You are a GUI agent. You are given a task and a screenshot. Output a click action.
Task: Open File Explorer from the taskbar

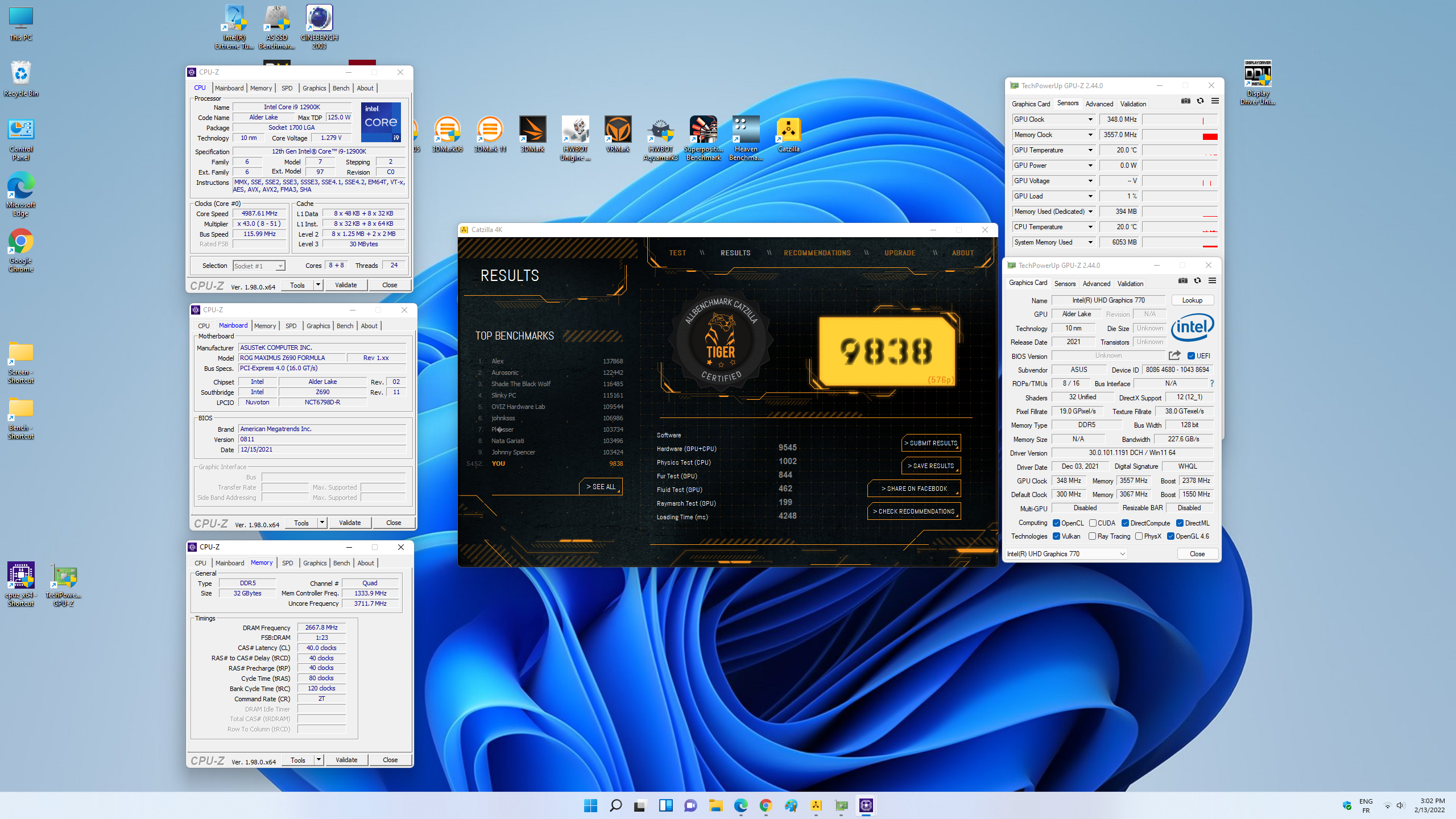[x=715, y=805]
